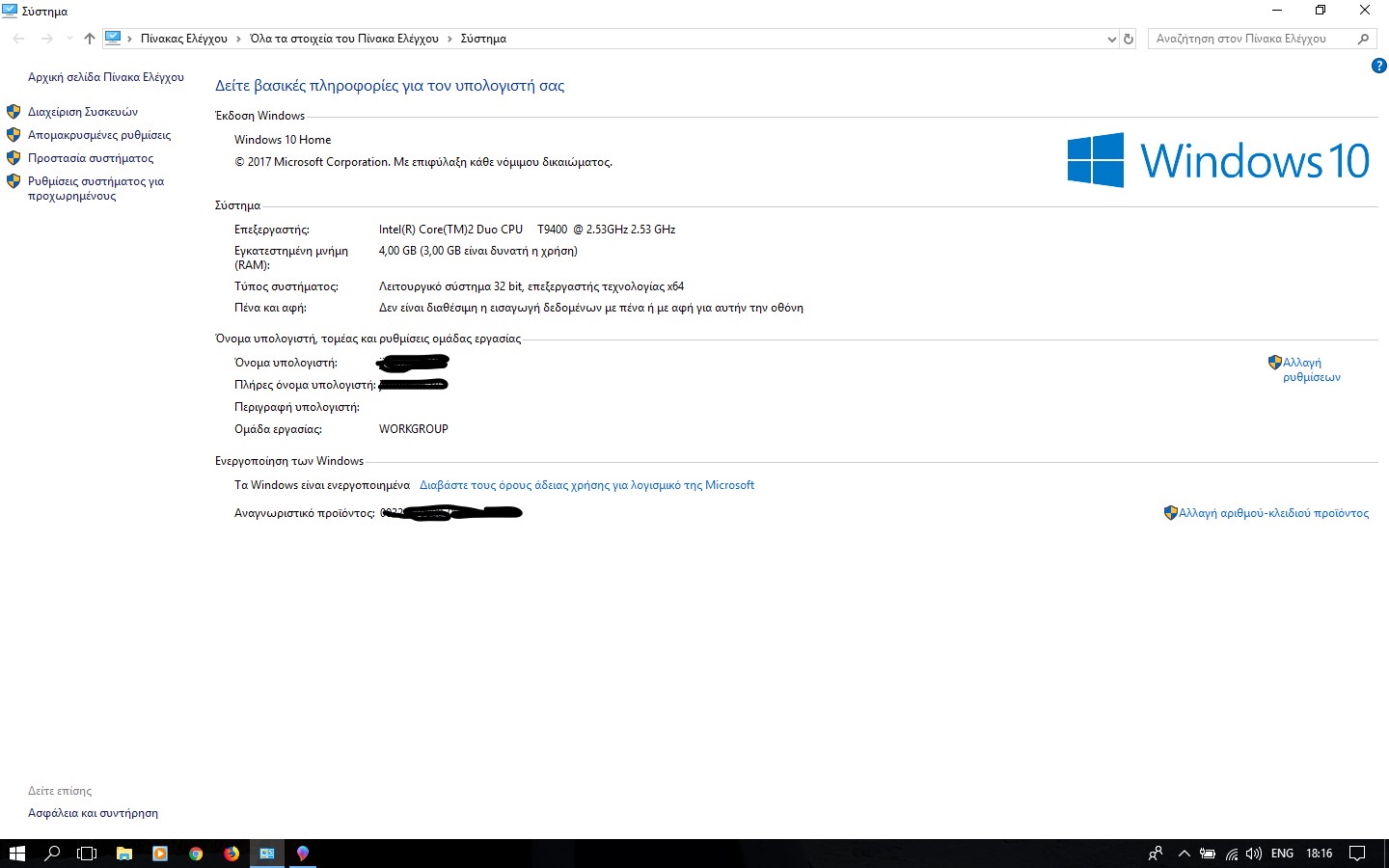Open Απομακρυσμένες ρυθμίσεις link
This screenshot has width=1389, height=868.
click(x=99, y=135)
